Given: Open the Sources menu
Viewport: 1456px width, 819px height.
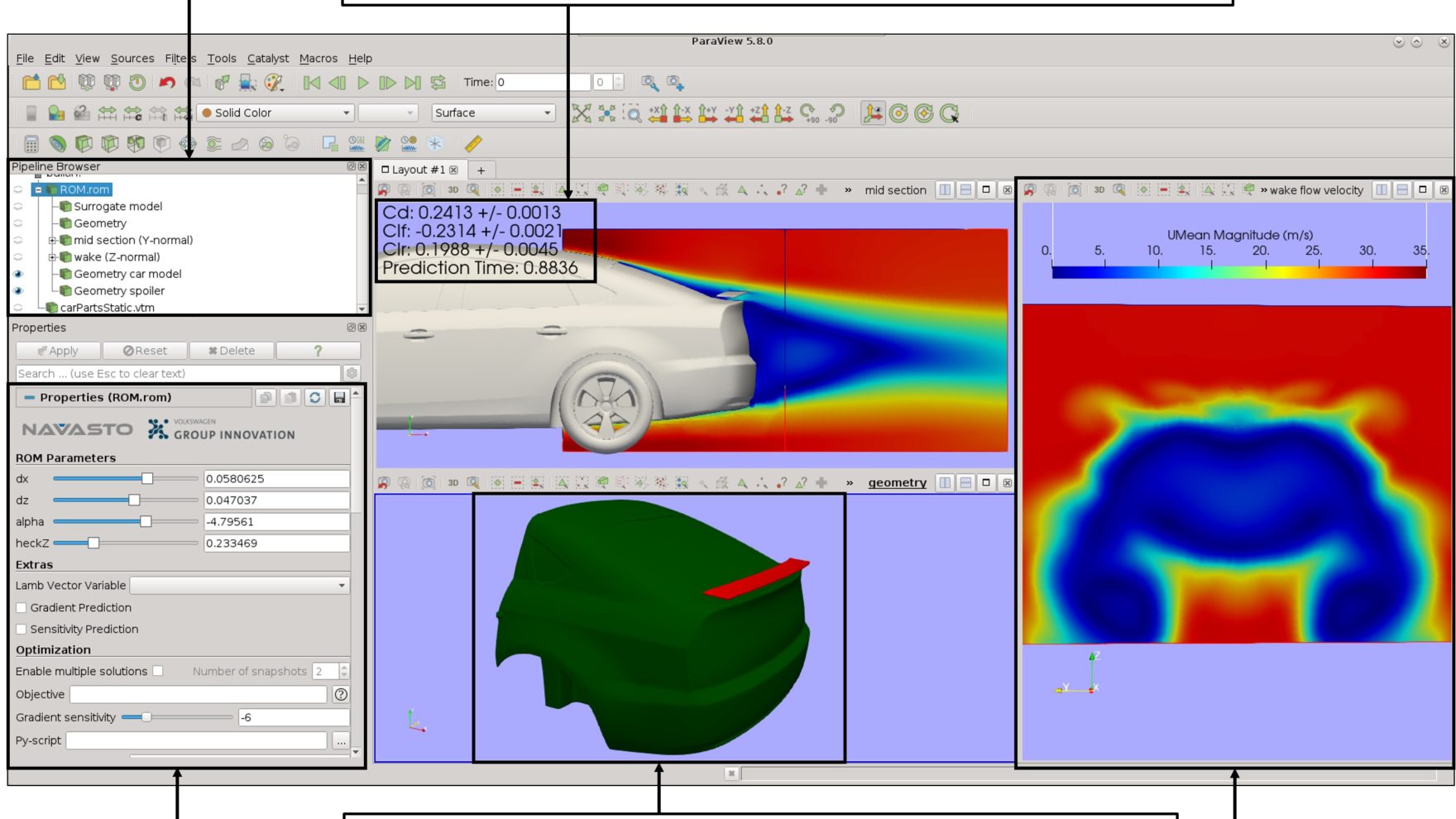Looking at the screenshot, I should pos(132,58).
